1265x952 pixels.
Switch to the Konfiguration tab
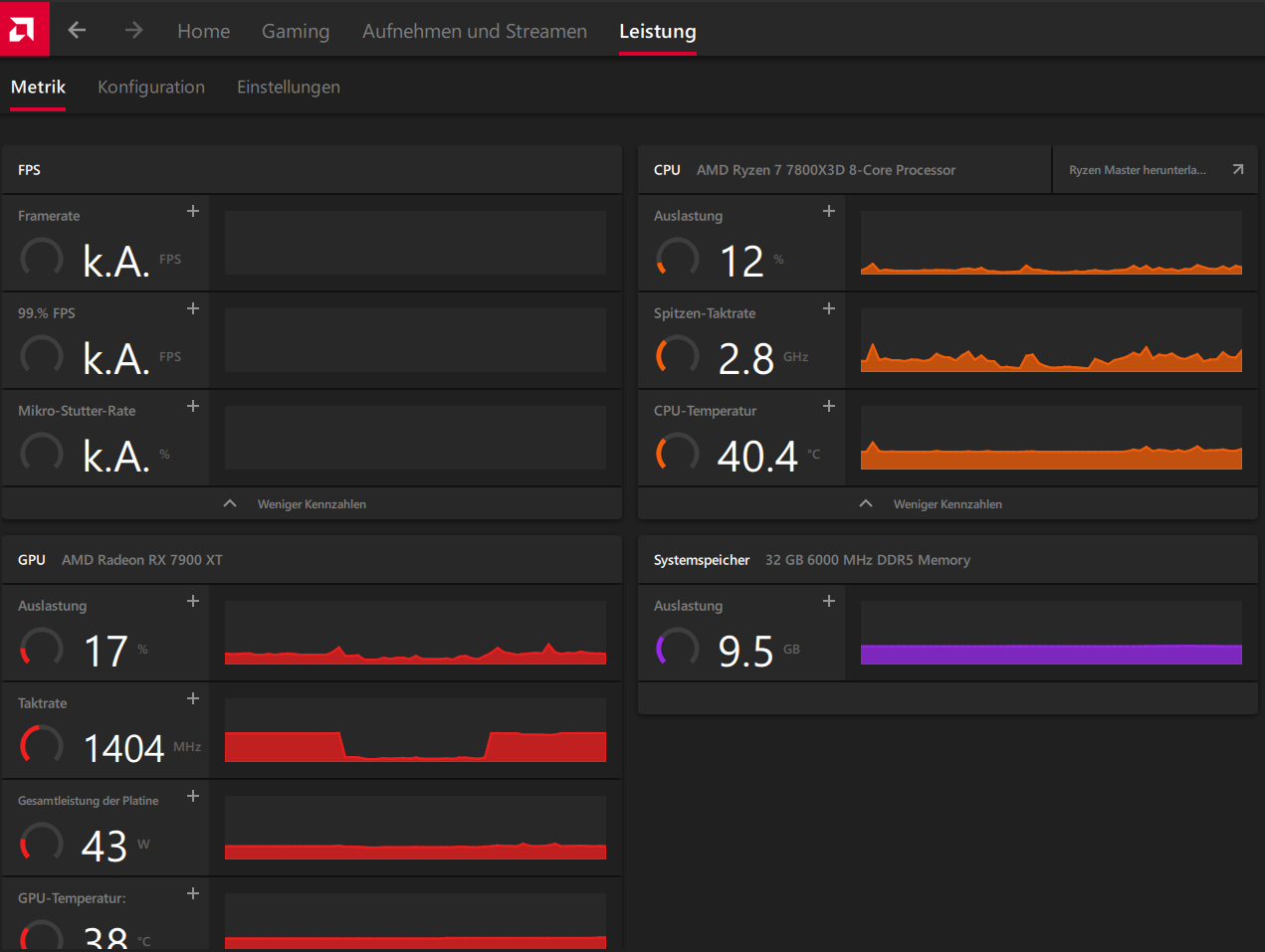[x=151, y=88]
